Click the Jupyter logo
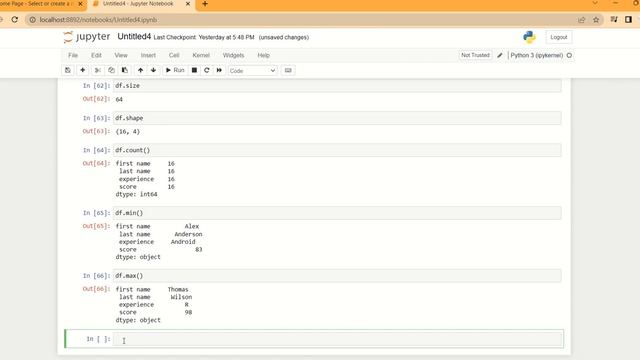Viewport: 640px width, 360px height. [87, 37]
